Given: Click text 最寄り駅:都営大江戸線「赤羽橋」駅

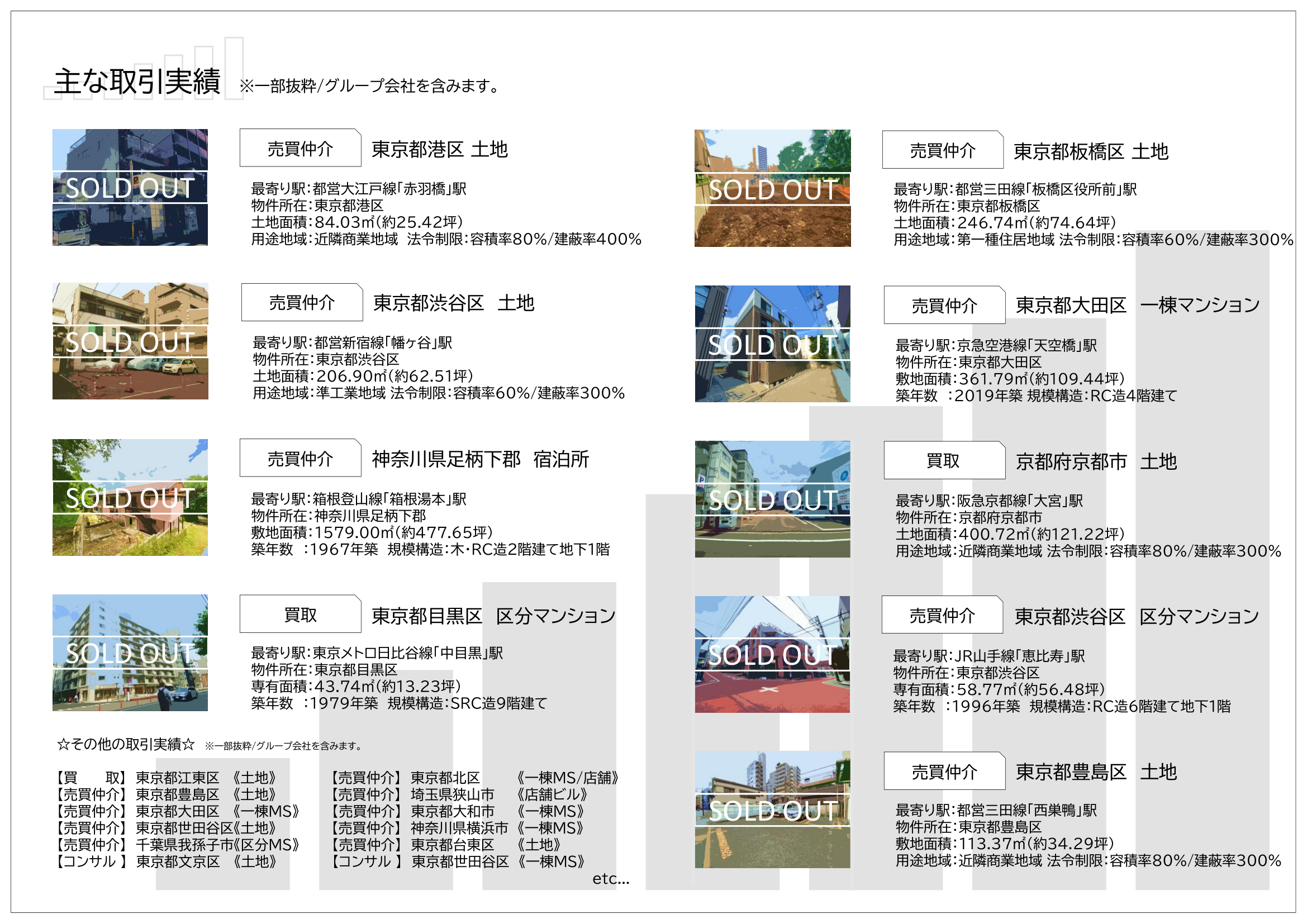Looking at the screenshot, I should pyautogui.click(x=359, y=188).
